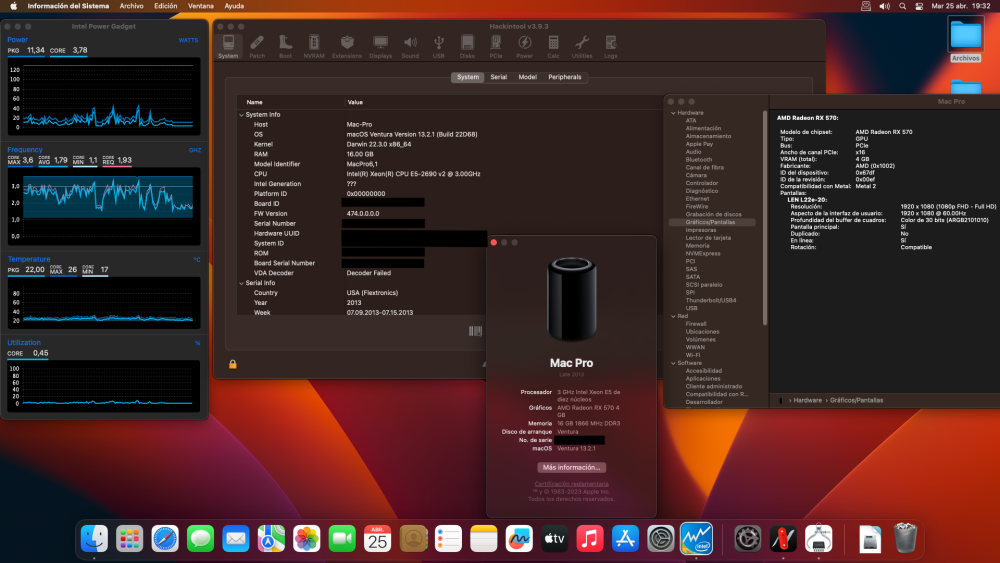Image resolution: width=1000 pixels, height=563 pixels.
Task: Open the volume control in menu bar
Action: point(885,6)
